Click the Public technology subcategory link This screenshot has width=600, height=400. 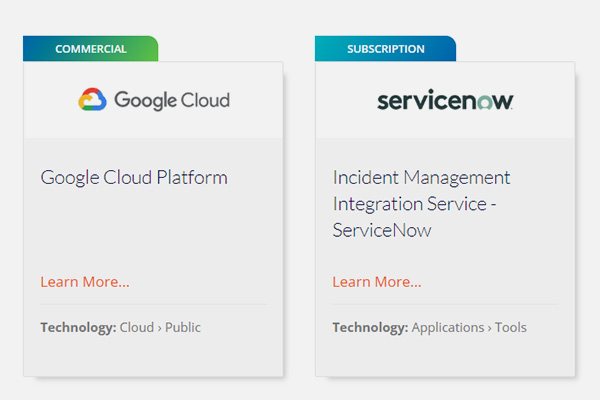click(x=183, y=327)
